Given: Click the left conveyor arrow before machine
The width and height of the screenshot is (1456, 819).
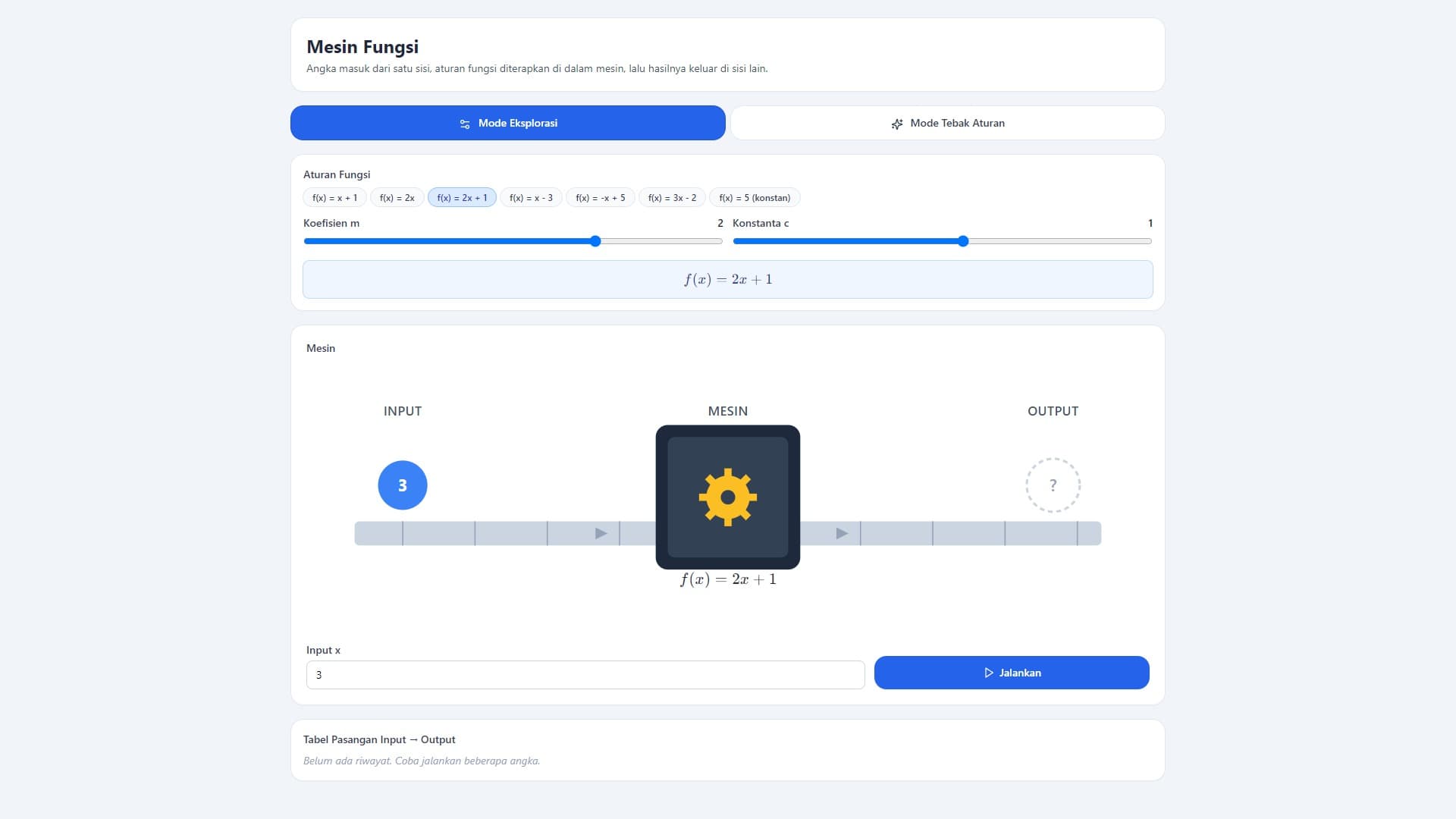Looking at the screenshot, I should [601, 533].
